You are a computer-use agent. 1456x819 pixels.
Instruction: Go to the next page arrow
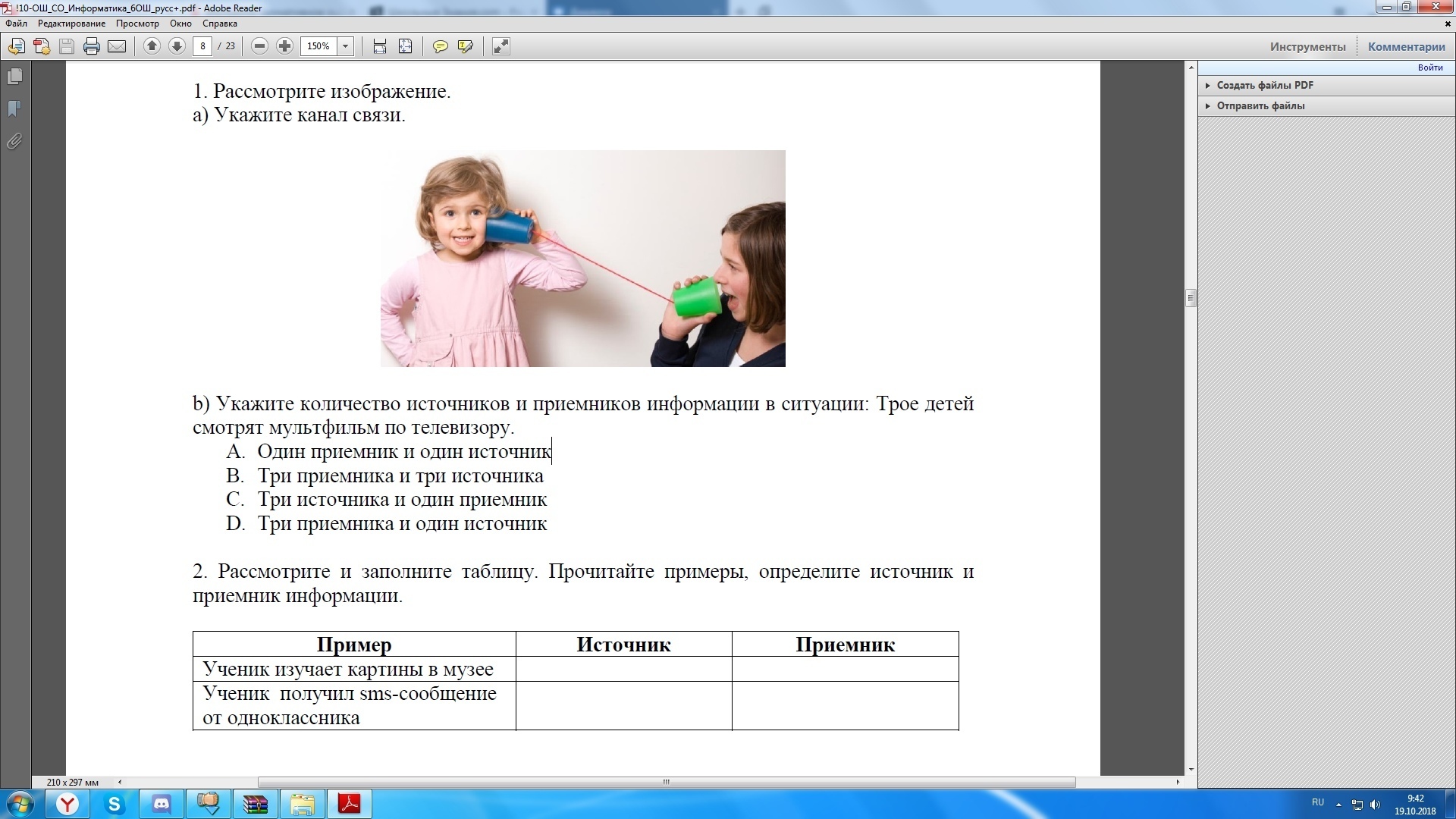click(x=177, y=46)
